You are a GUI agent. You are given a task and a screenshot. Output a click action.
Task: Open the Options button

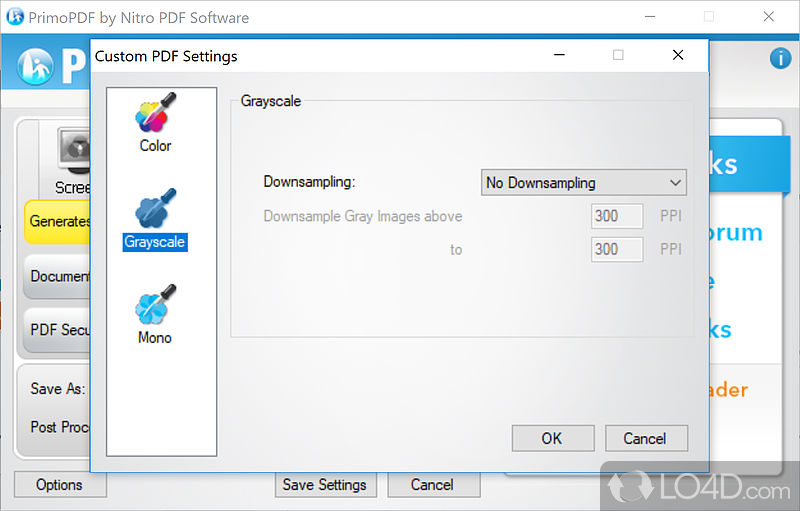60,484
